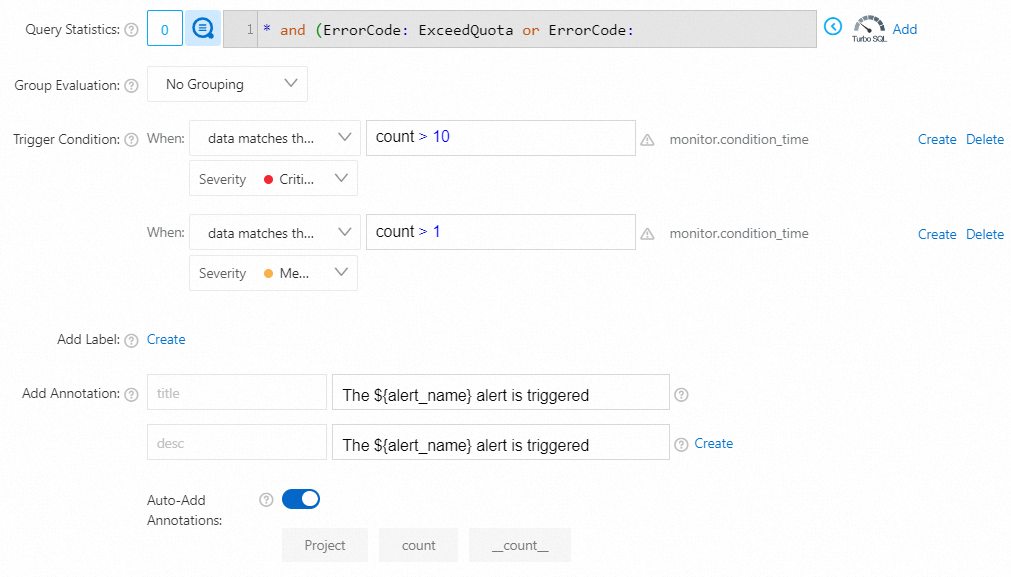Click Create link under Add Label
Viewport: 1011px width, 577px height.
(166, 339)
